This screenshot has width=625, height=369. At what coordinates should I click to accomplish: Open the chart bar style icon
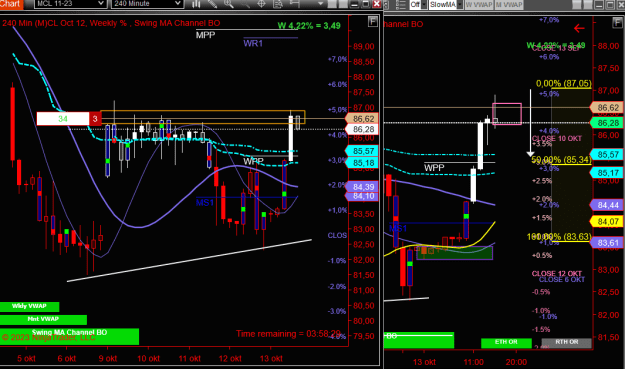click(196, 4)
